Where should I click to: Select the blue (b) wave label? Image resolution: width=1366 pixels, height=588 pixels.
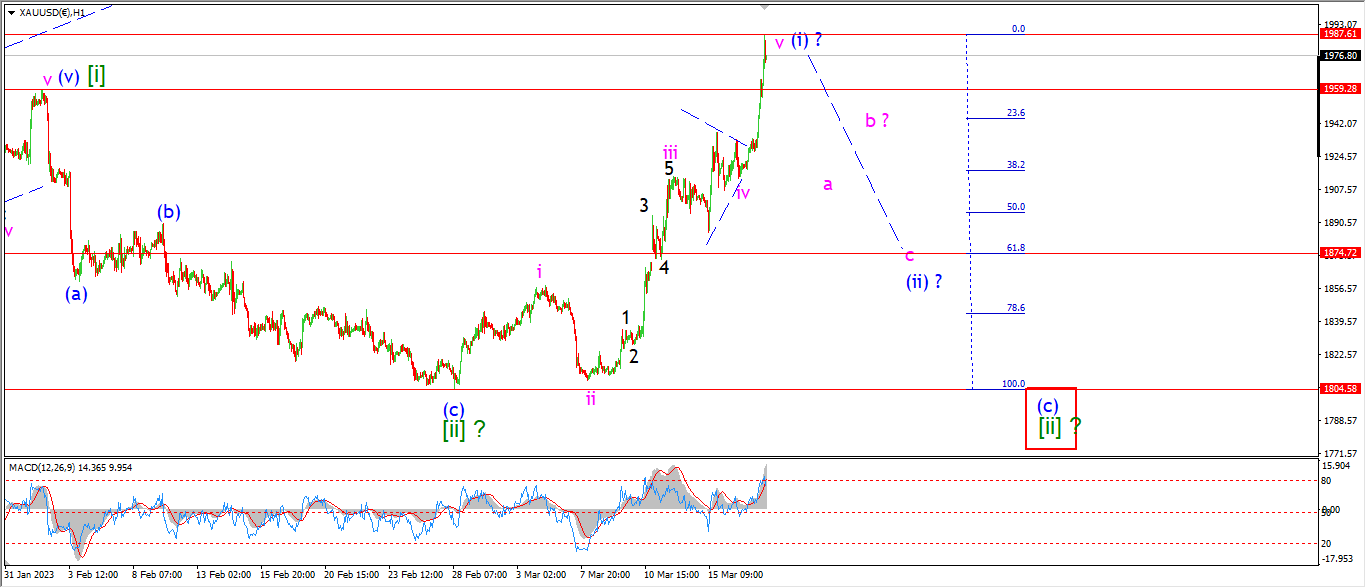[x=168, y=212]
